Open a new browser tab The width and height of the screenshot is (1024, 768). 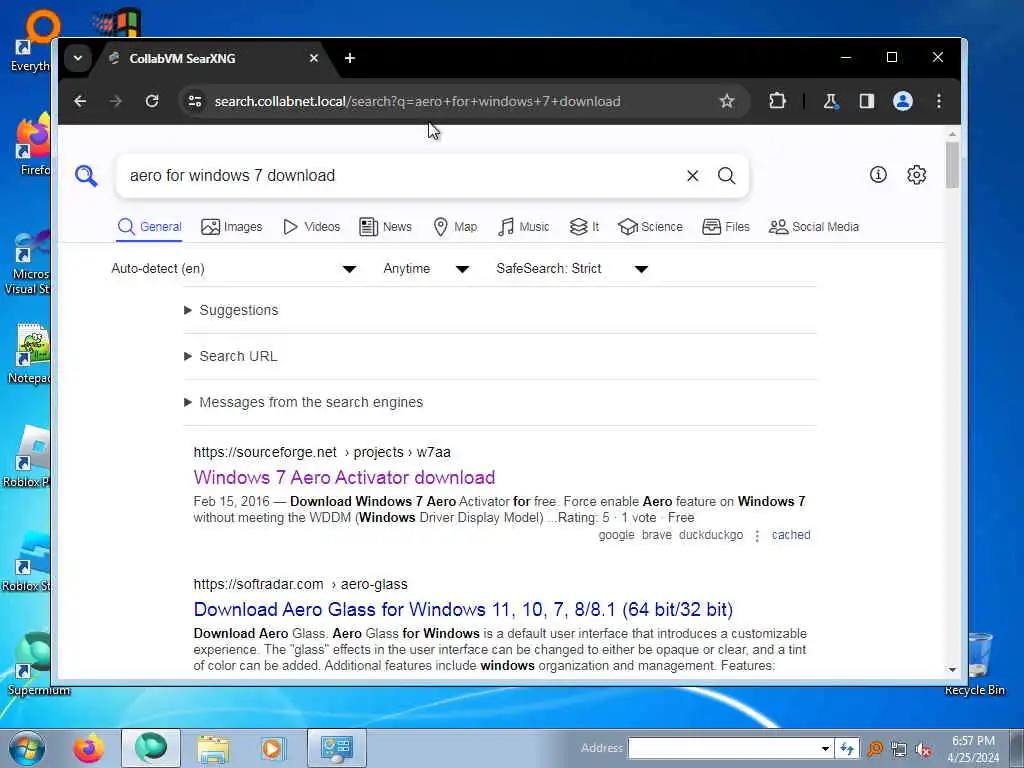point(350,58)
